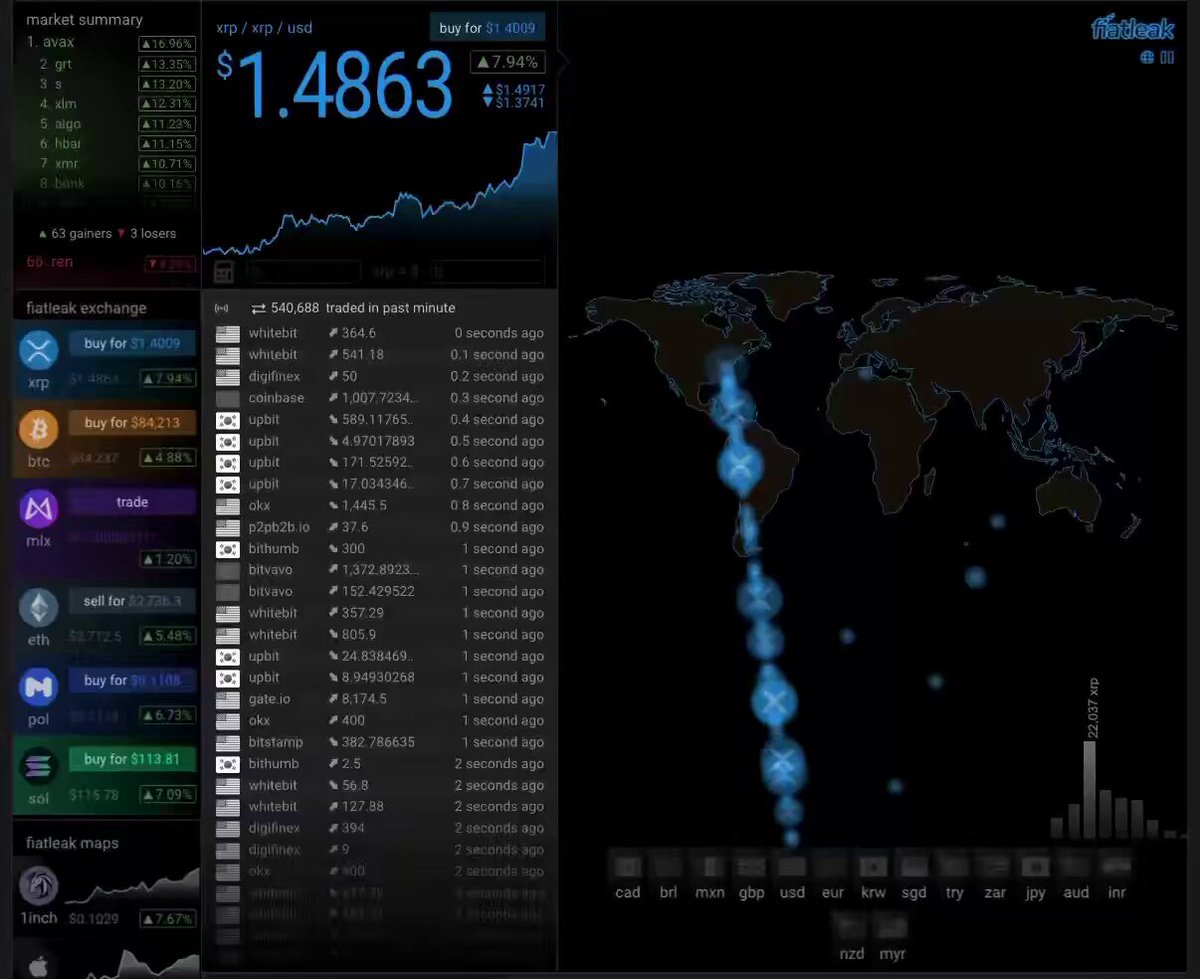Screen dimensions: 1200x979
Task: Click the gate.io 8,174.5 trade row
Action: [x=380, y=699]
